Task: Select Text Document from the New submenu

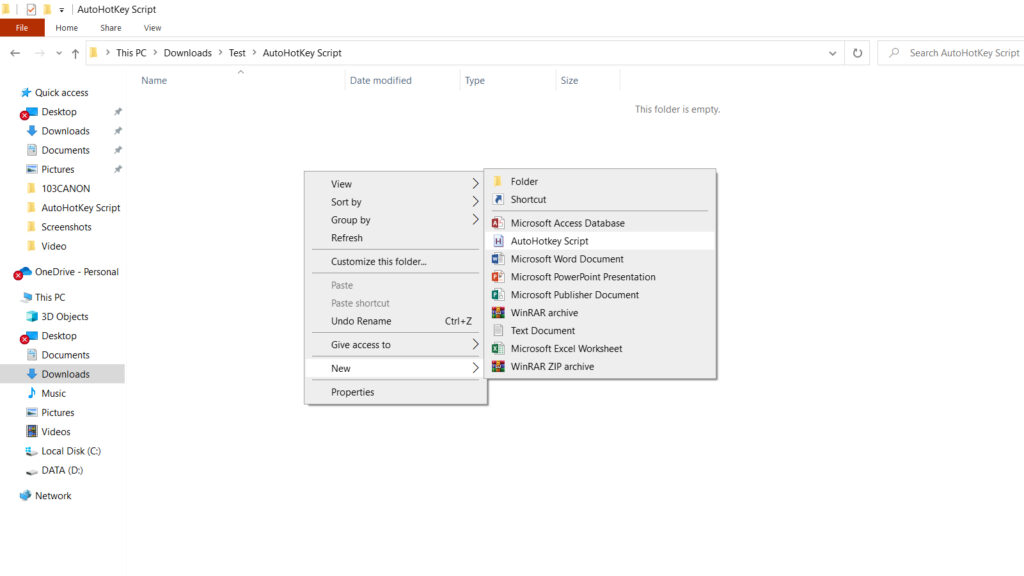Action: (600, 330)
